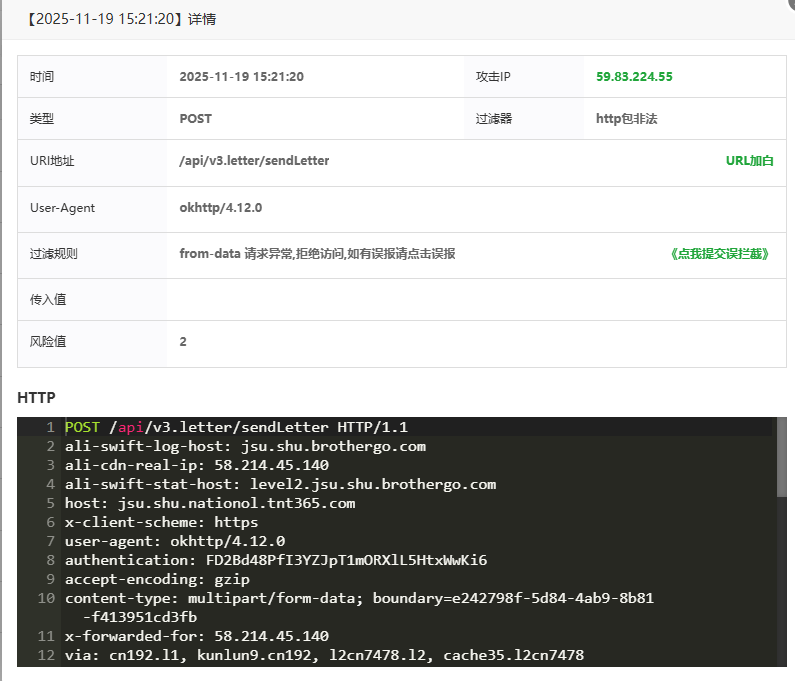Viewport: 795px width, 681px height.
Task: Click the URI value /api/v3.letter/sendLetter
Action: tap(254, 161)
